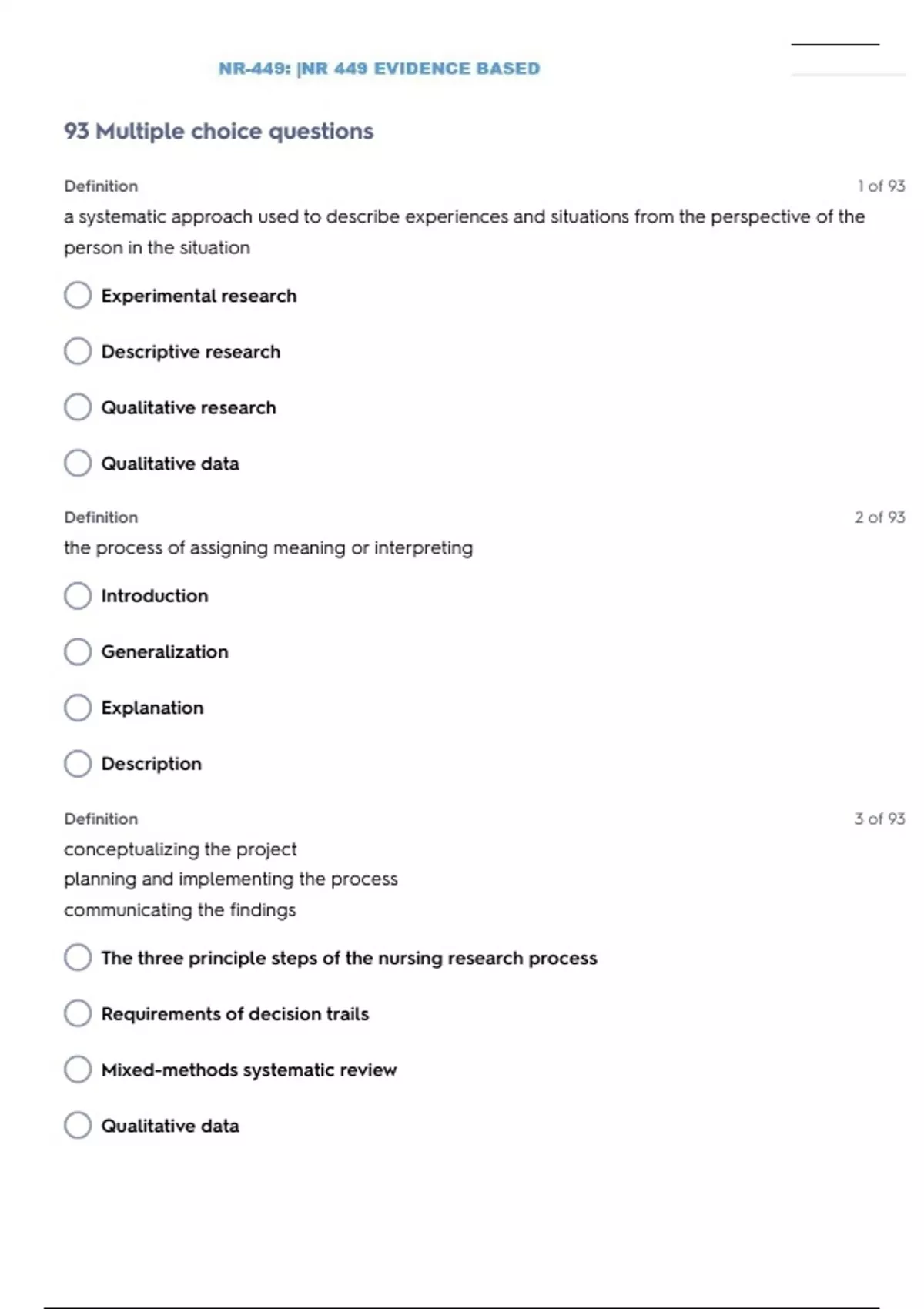
Task: Click the NR-449 Evidence Based title
Action: (x=379, y=69)
